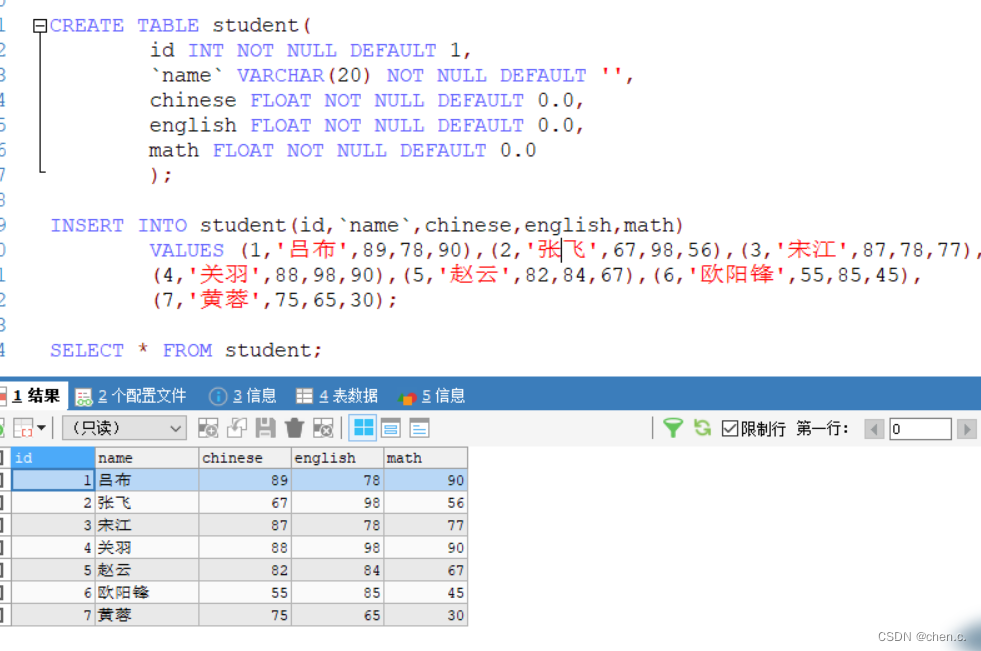The image size is (981, 651).
Task: Sort by the id column header
Action: pos(53,458)
